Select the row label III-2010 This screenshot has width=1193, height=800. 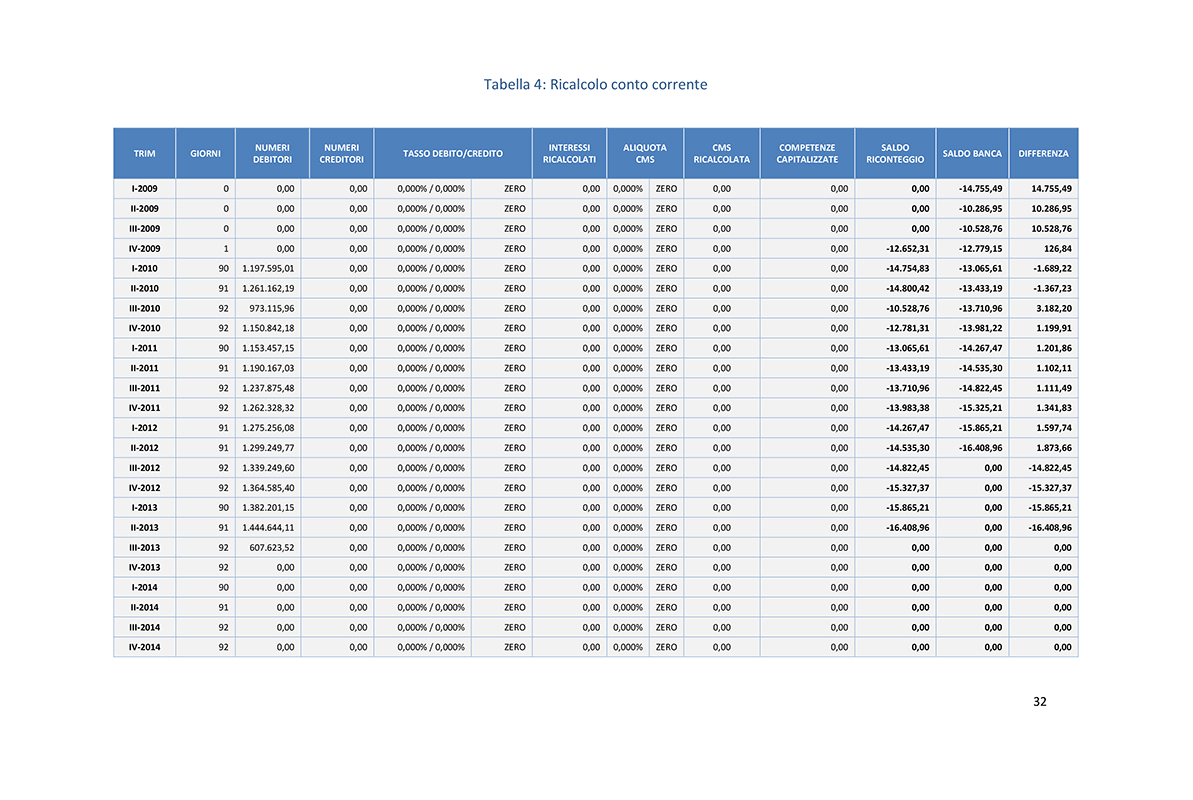(145, 308)
